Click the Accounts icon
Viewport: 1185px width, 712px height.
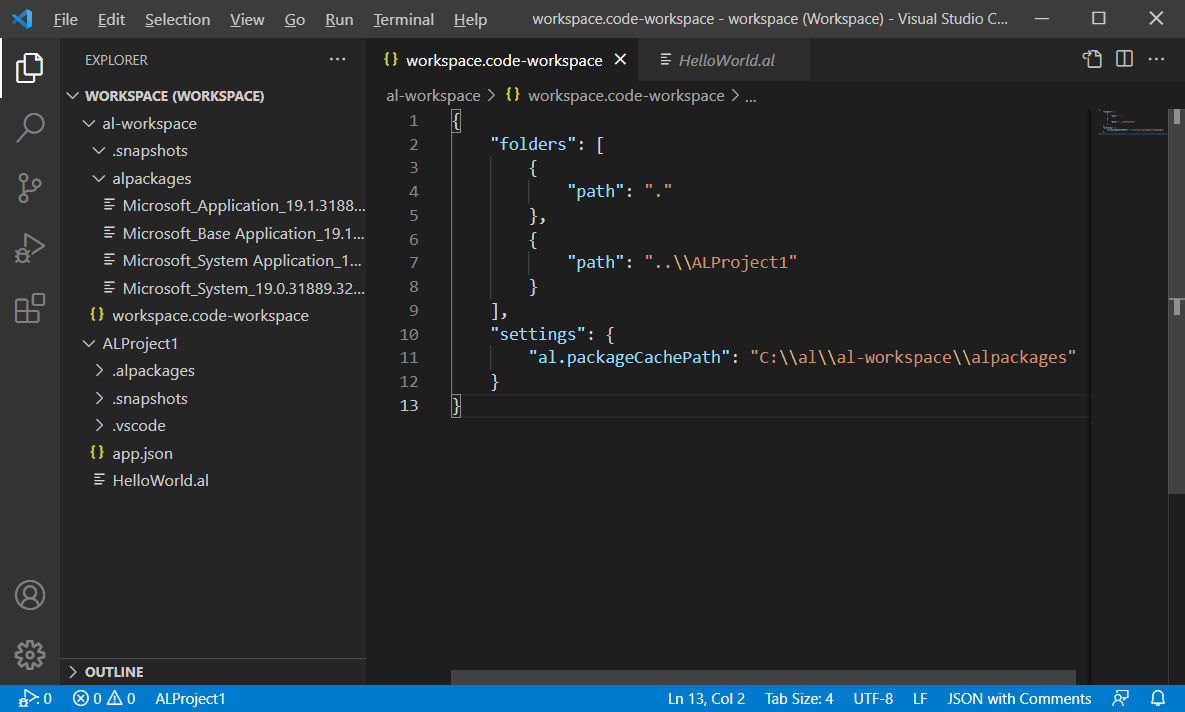[30, 595]
